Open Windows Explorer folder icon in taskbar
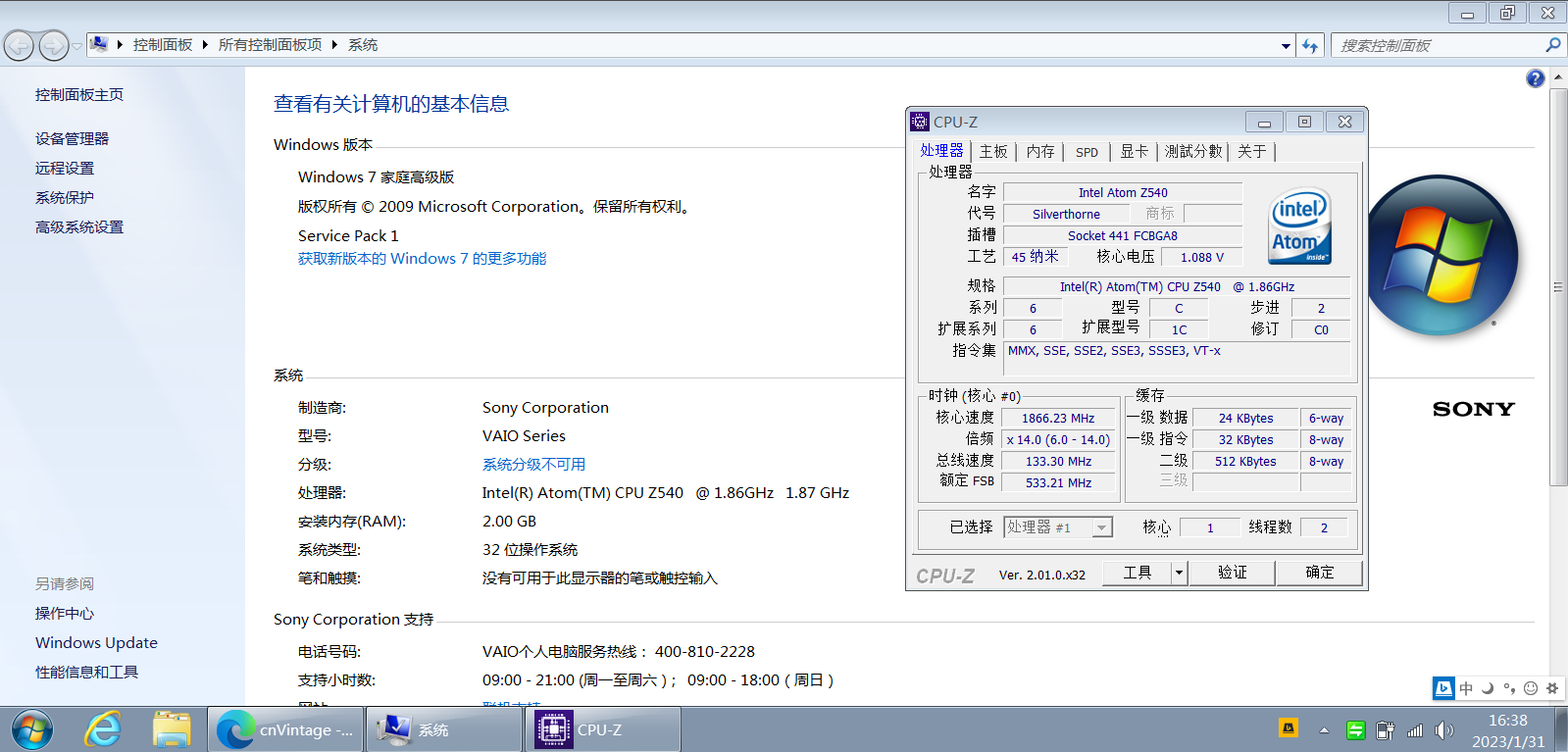This screenshot has height=752, width=1568. point(172,729)
